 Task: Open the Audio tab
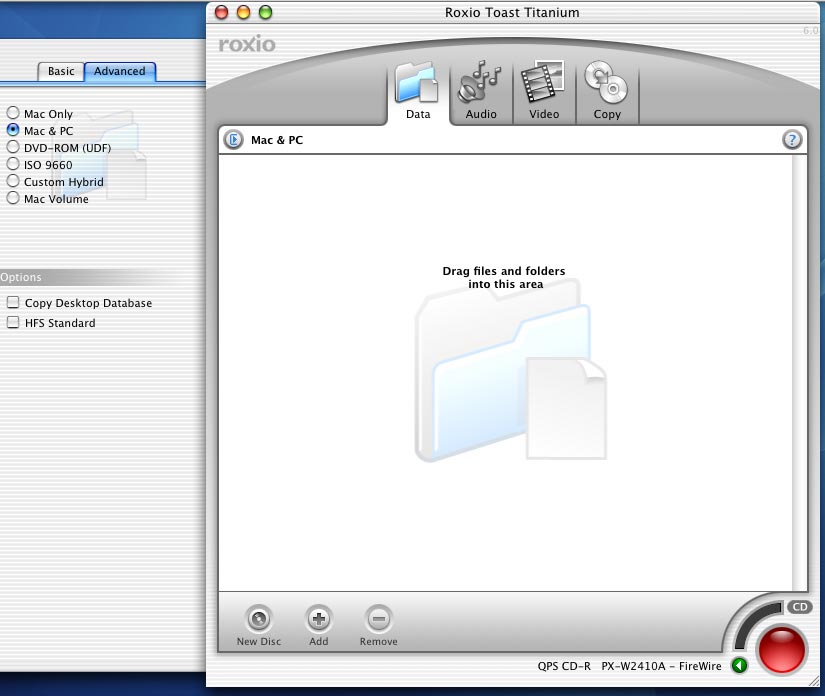tap(481, 92)
